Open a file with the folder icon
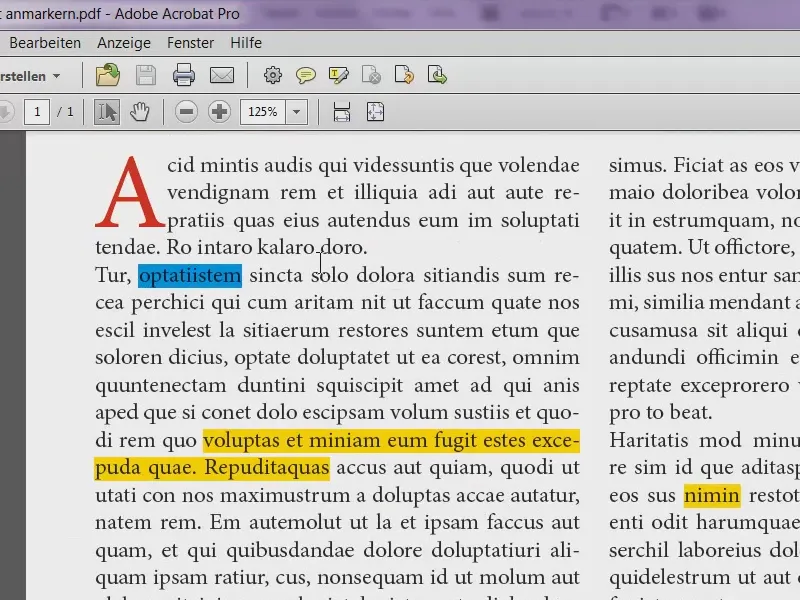This screenshot has width=800, height=600. point(108,75)
